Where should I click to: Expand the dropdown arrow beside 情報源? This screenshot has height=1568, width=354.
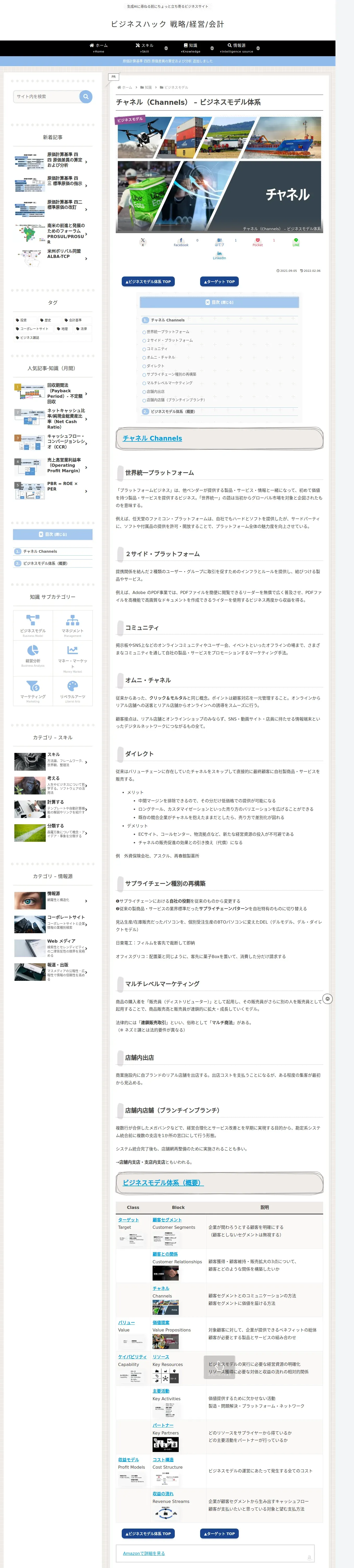(258, 48)
